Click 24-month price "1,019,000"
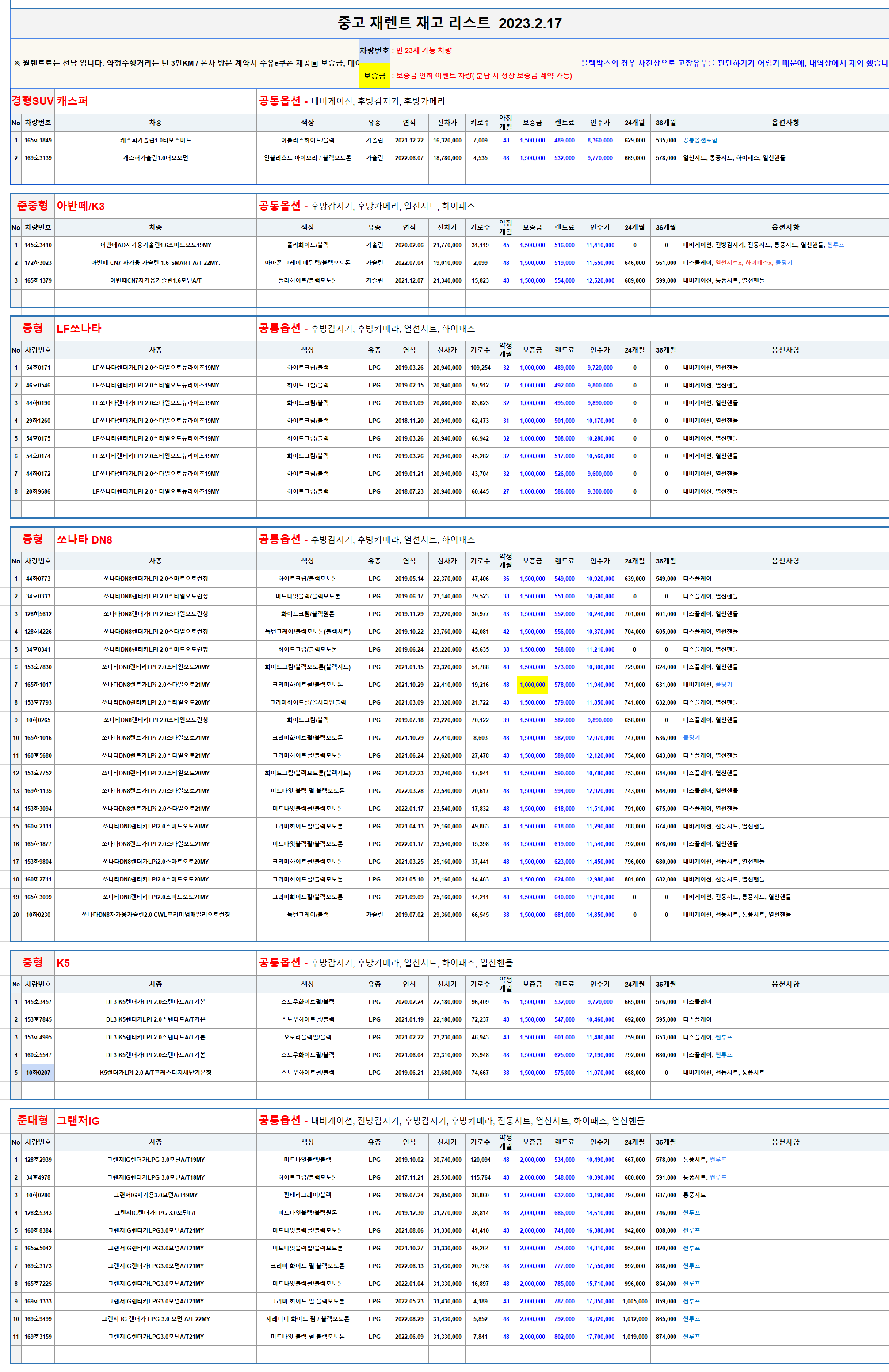The height and width of the screenshot is (1372, 889). click(x=635, y=1337)
